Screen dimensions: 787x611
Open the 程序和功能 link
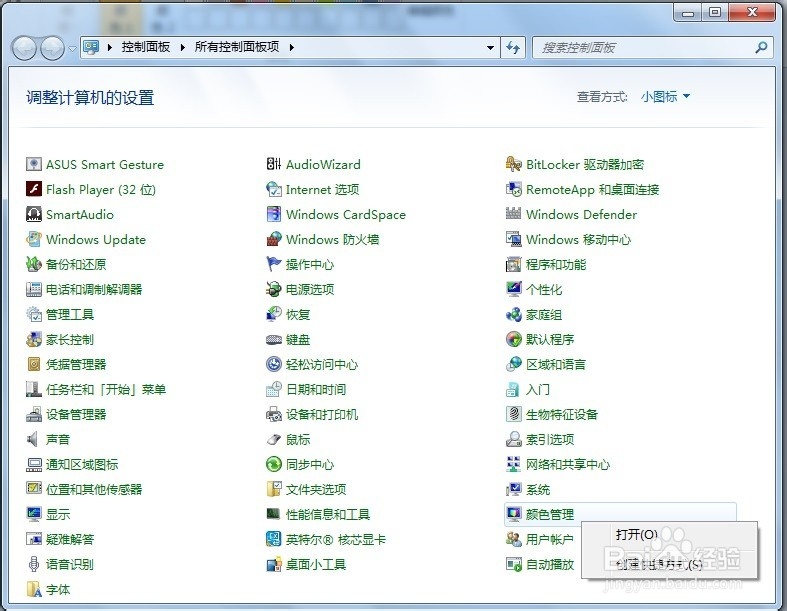(556, 264)
